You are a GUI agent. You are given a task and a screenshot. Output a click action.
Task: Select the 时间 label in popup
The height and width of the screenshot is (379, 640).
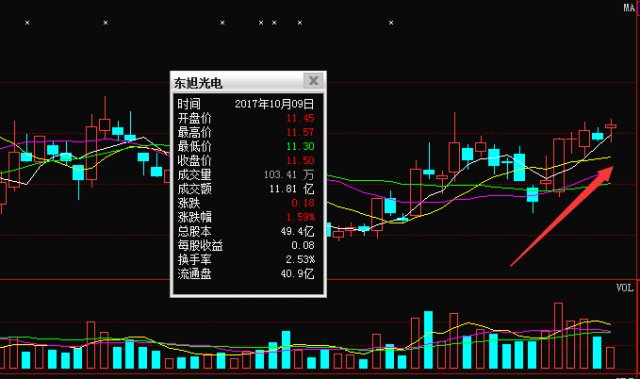click(189, 104)
